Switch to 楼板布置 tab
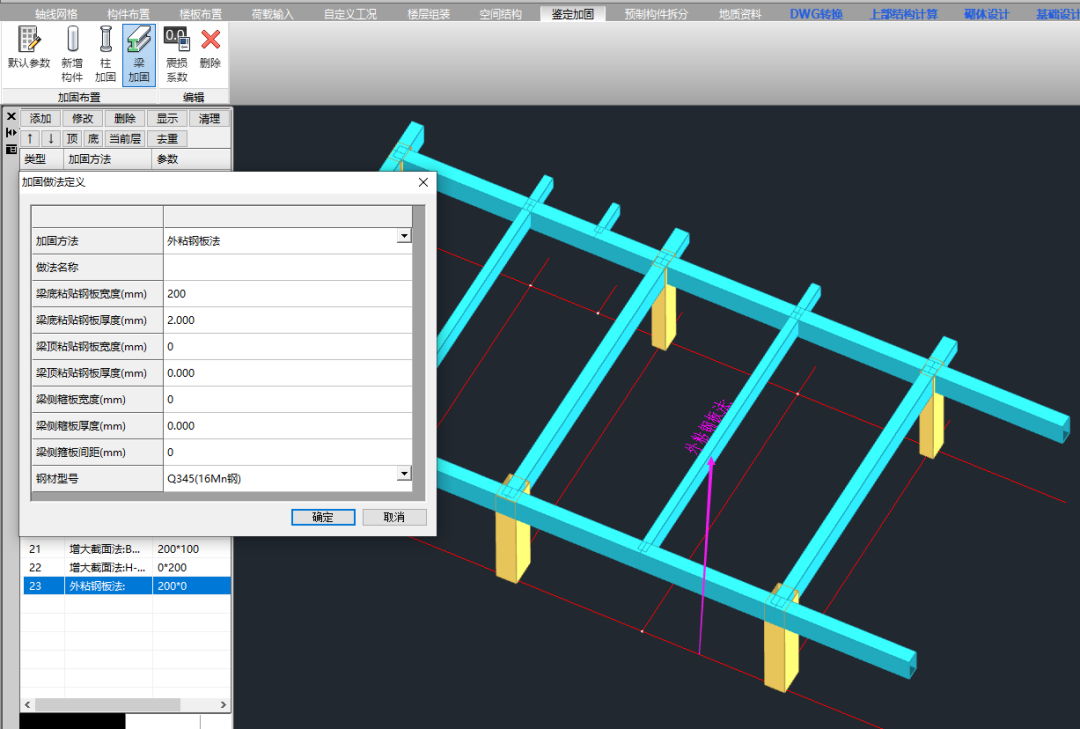This screenshot has height=729, width=1080. (x=200, y=14)
